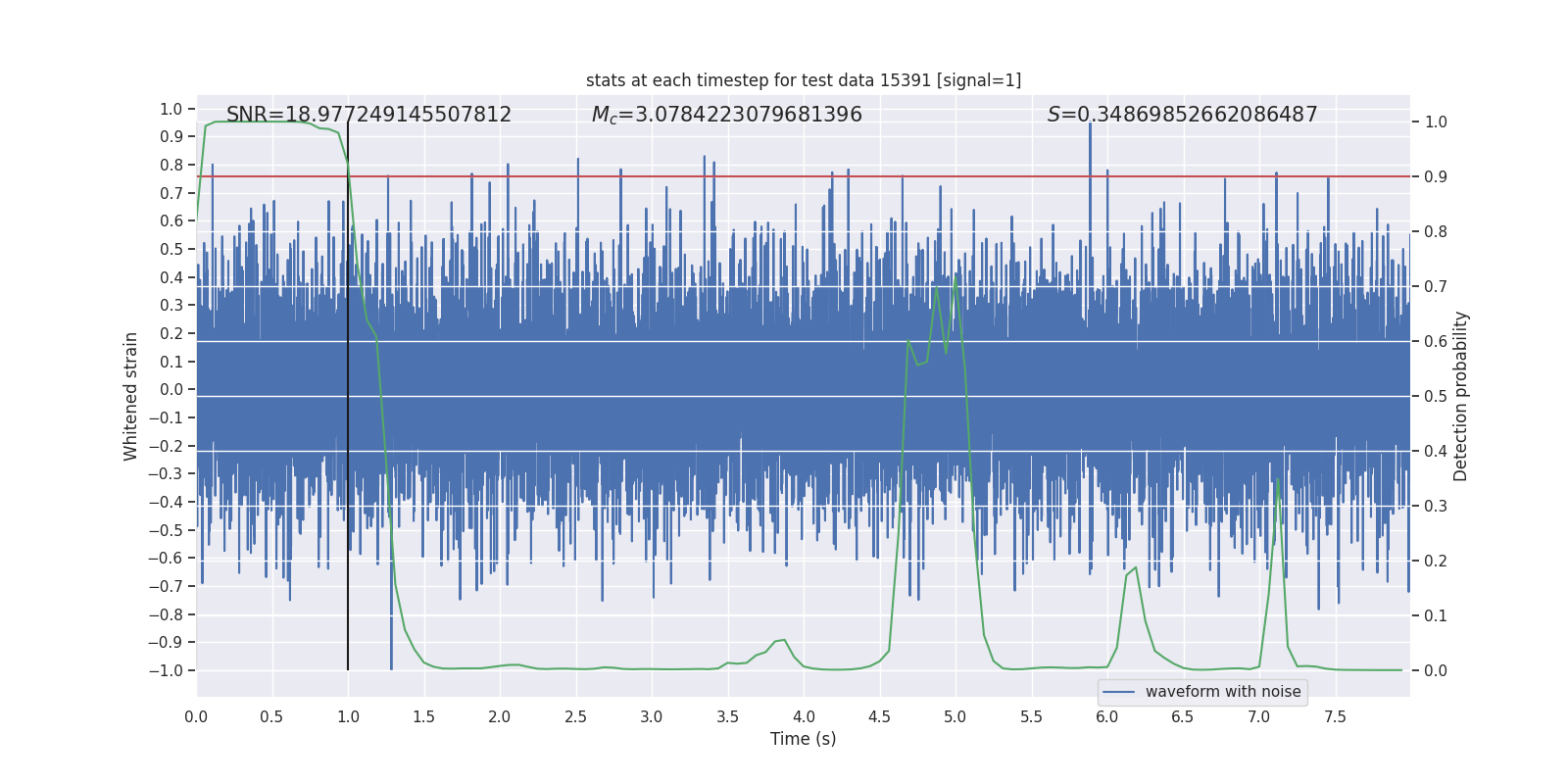Select whitened strain tick label −0.8
The height and width of the screenshot is (784, 1568).
166,614
